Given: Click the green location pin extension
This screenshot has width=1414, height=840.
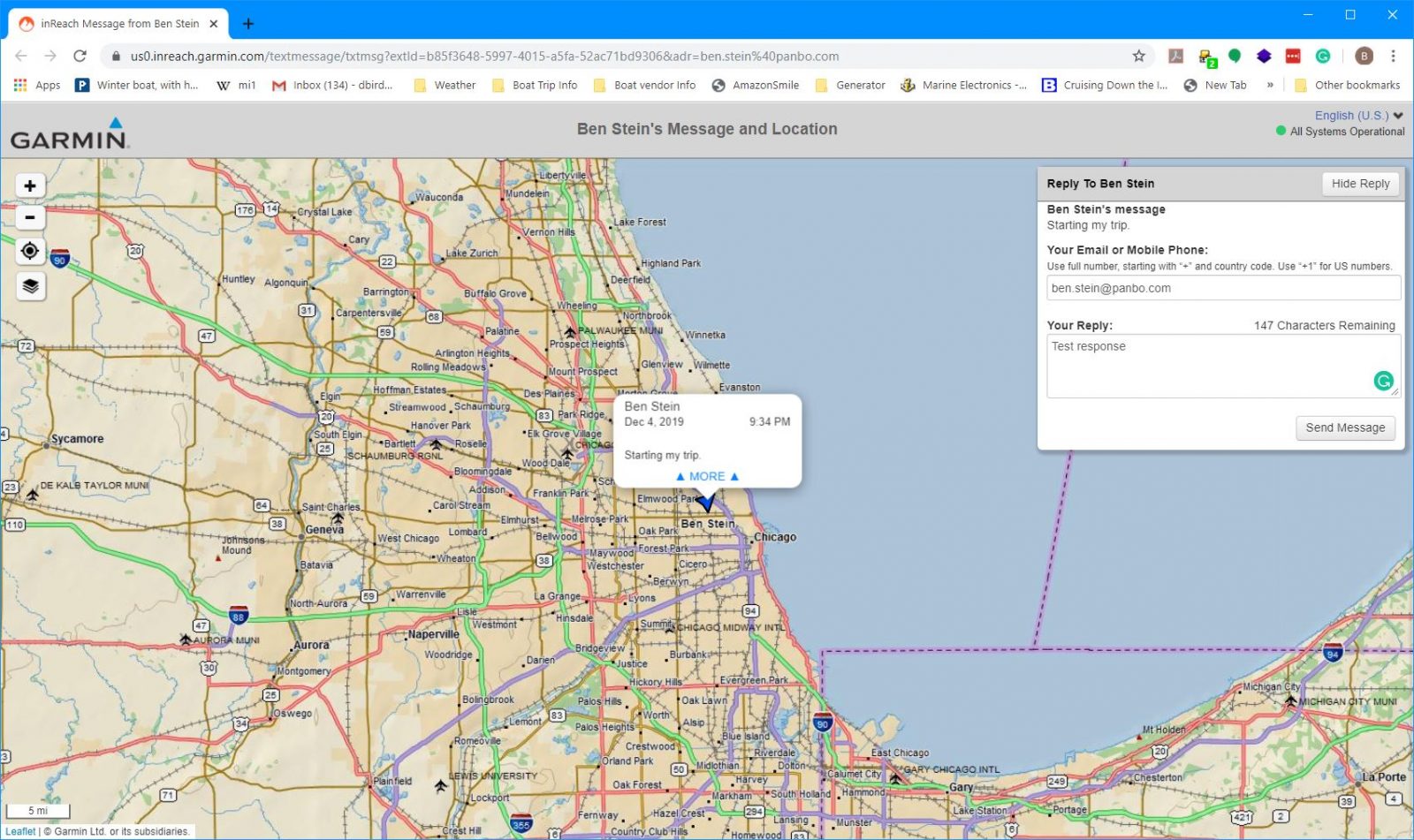Looking at the screenshot, I should (1235, 56).
